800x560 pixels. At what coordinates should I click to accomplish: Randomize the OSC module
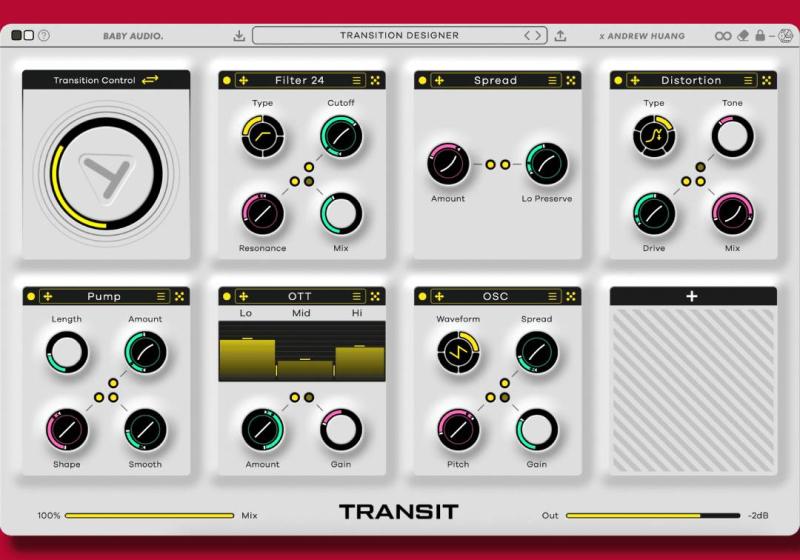point(571,296)
